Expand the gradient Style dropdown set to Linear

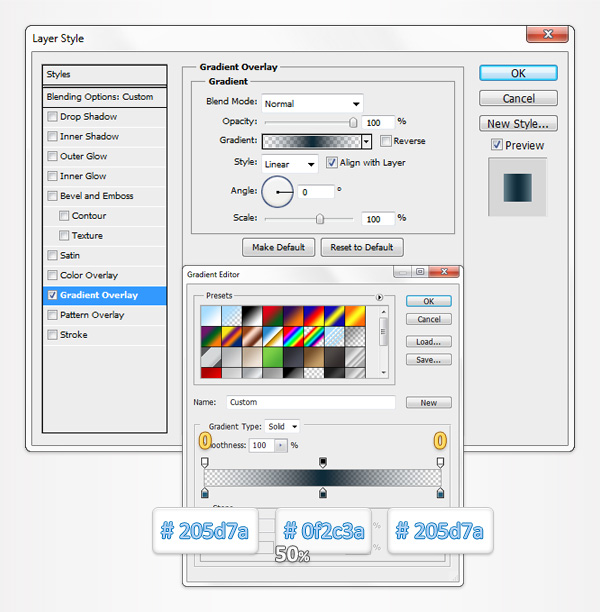click(290, 163)
